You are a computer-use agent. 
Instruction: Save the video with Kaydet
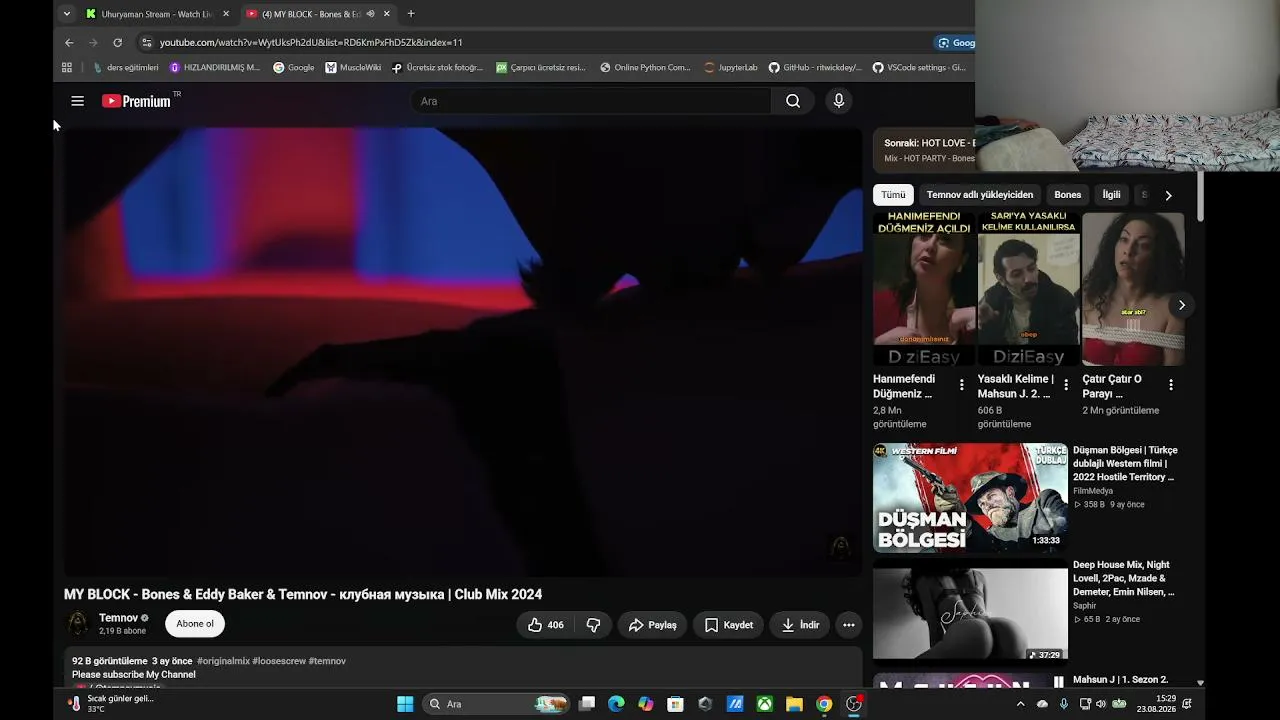[728, 625]
